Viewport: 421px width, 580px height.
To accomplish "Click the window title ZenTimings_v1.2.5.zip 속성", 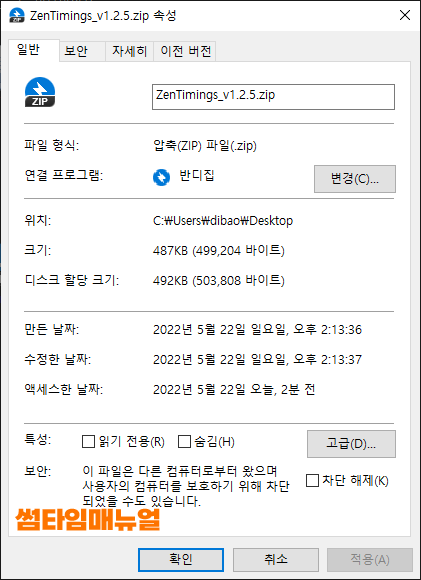I will coord(103,16).
